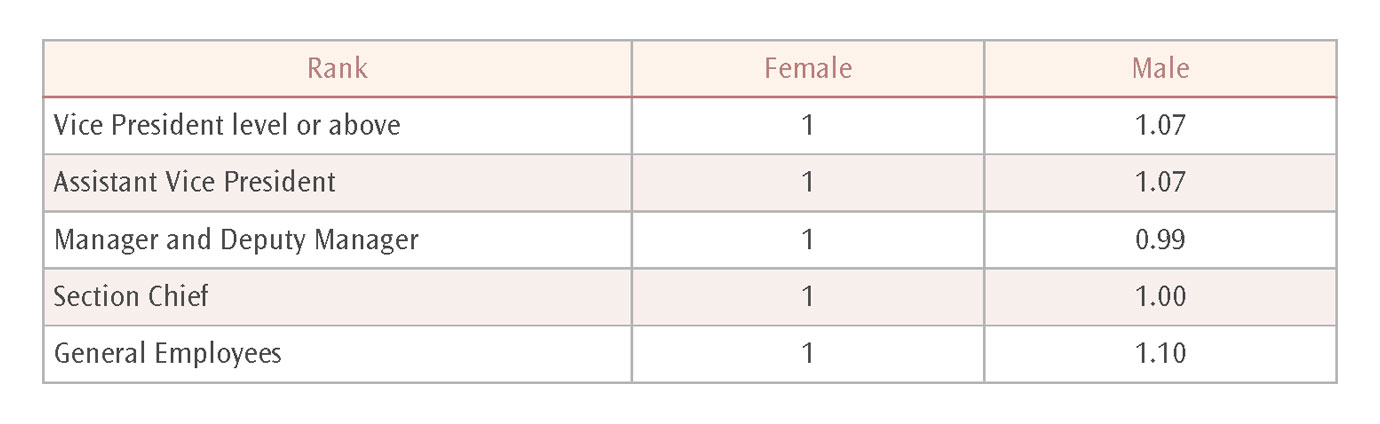The height and width of the screenshot is (424, 1380).
Task: Click Female value for Vice President level row
Action: pyautogui.click(x=807, y=125)
